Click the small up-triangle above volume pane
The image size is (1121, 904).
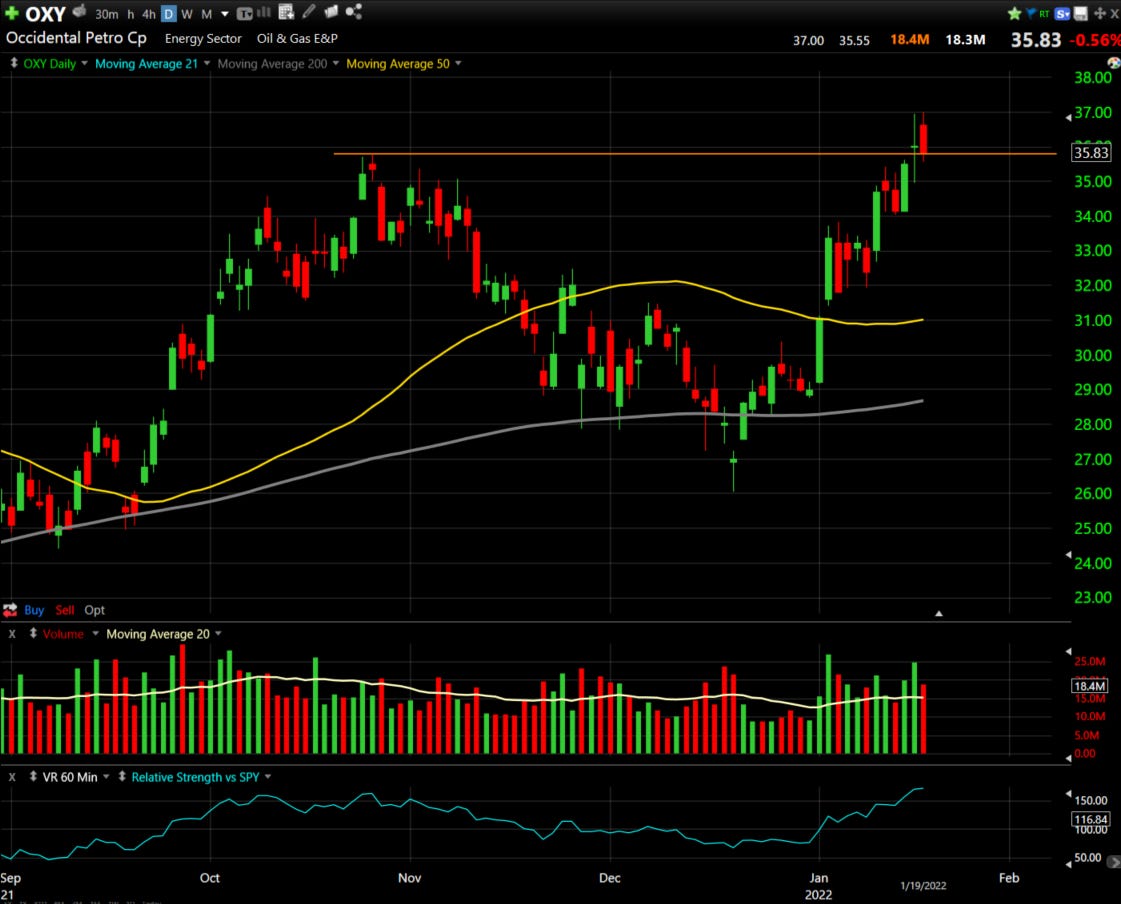[x=939, y=614]
